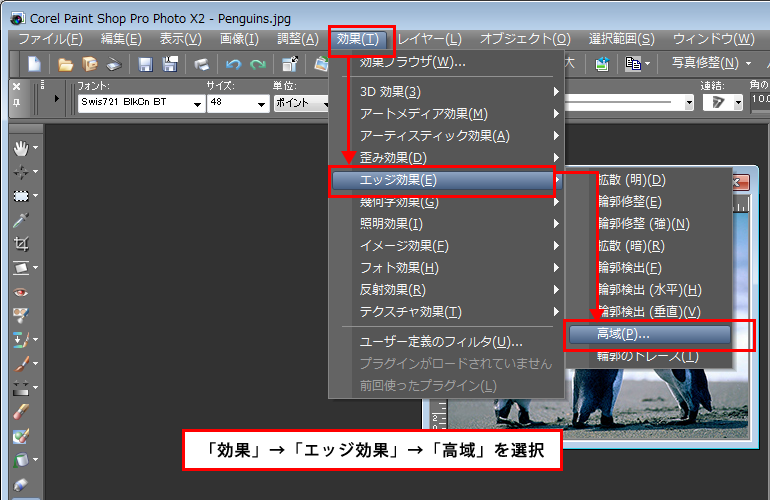Click the Resize icon in toolbar
The height and width of the screenshot is (500, 770).
(x=290, y=64)
